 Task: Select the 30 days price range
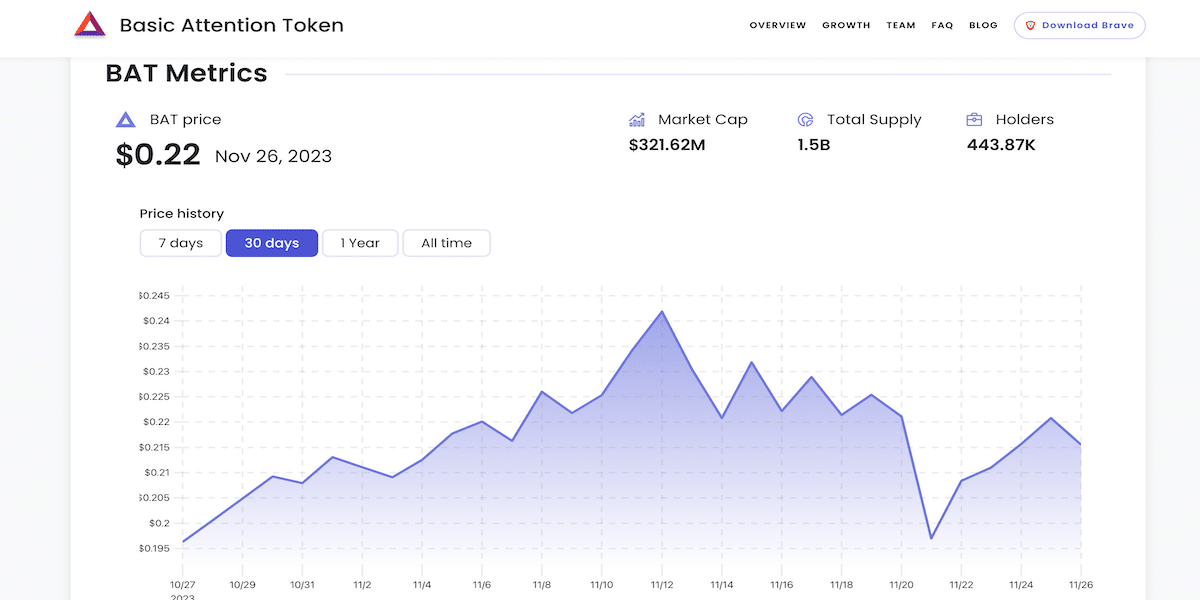[272, 243]
